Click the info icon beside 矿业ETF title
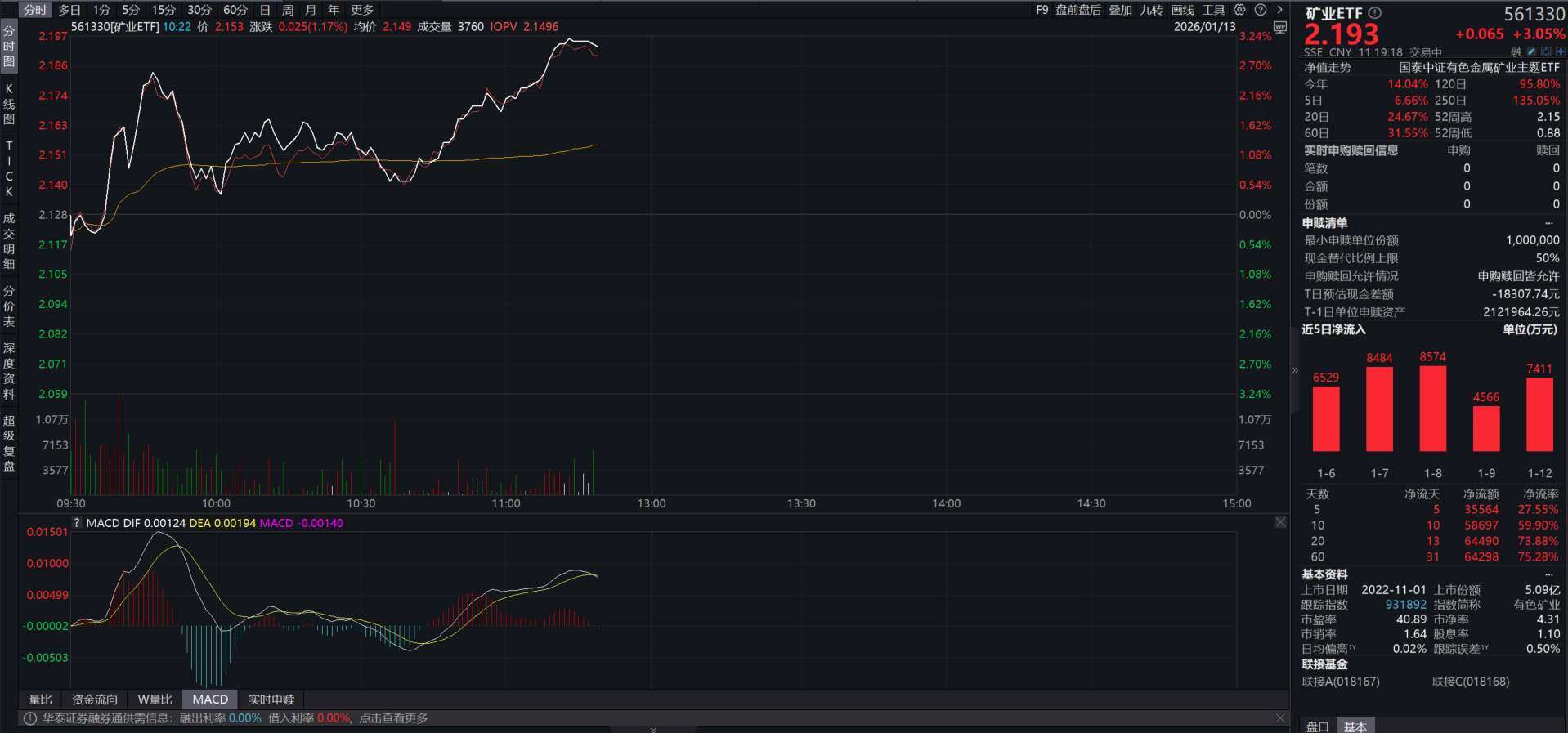This screenshot has width=1568, height=733. [x=1375, y=13]
